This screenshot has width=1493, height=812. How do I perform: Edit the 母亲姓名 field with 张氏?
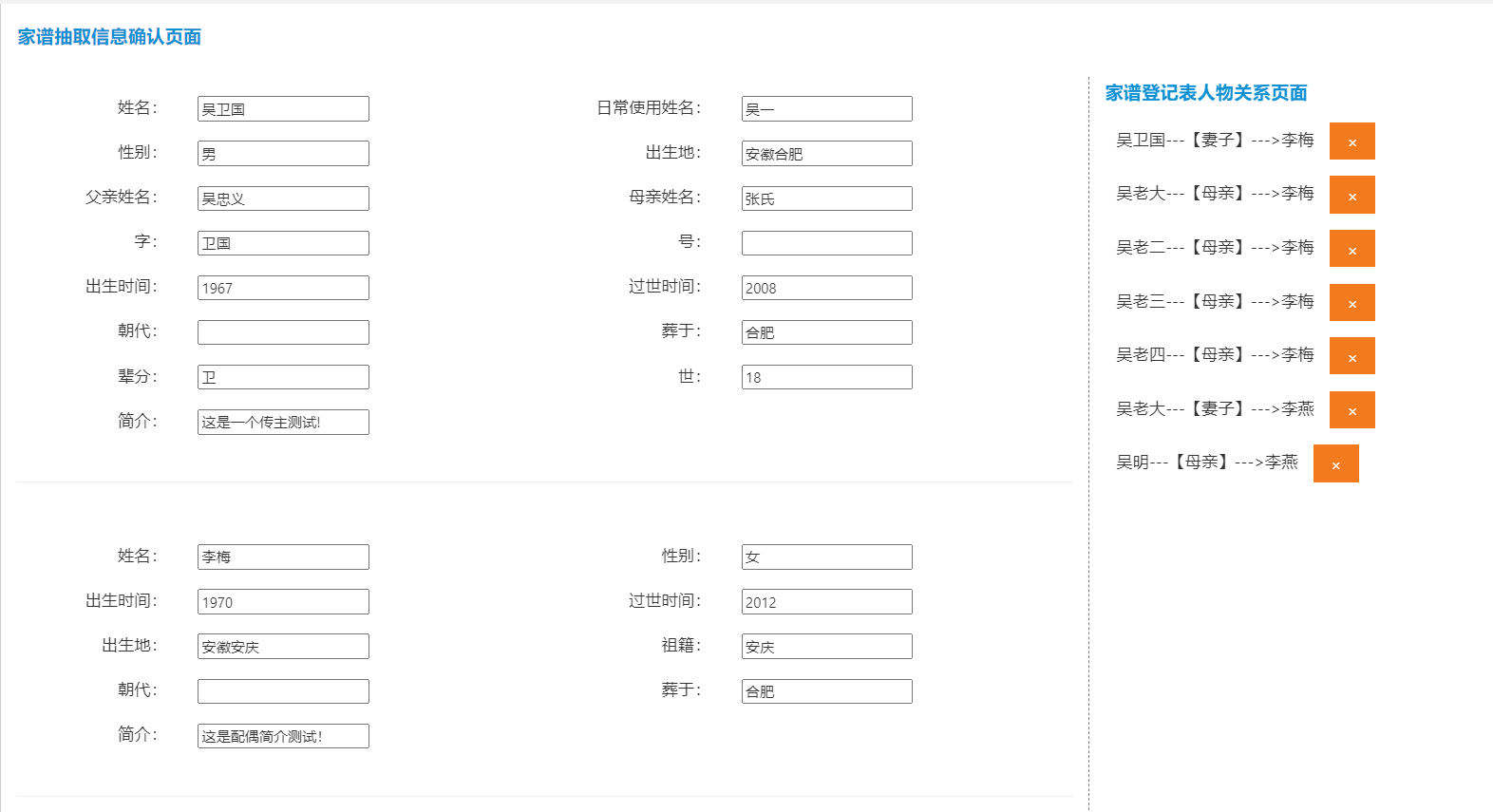click(x=826, y=198)
